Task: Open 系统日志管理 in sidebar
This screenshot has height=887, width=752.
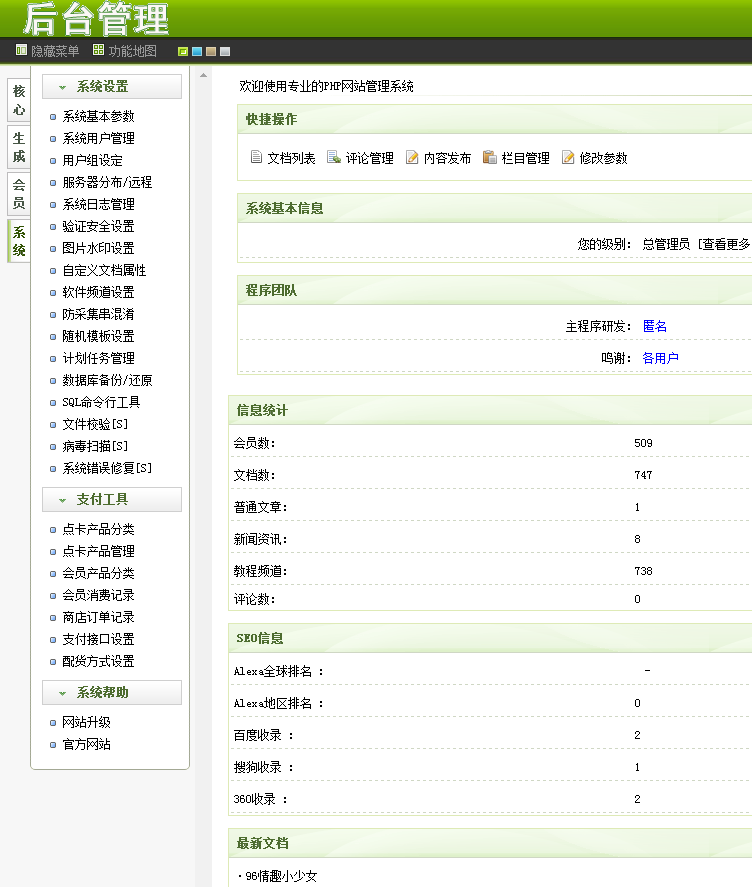Action: point(98,205)
